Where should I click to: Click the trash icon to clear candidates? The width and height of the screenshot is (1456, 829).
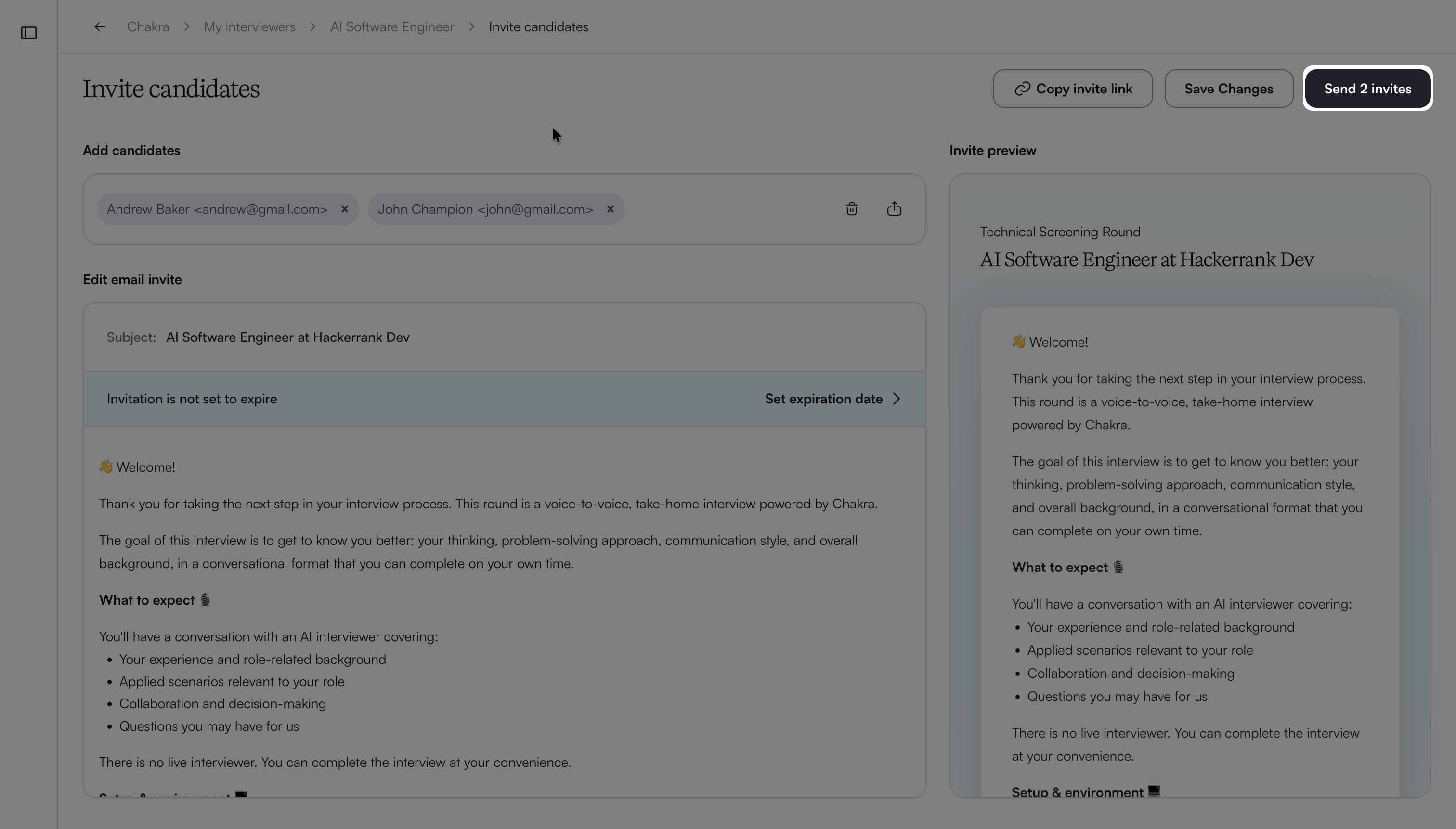coord(851,209)
